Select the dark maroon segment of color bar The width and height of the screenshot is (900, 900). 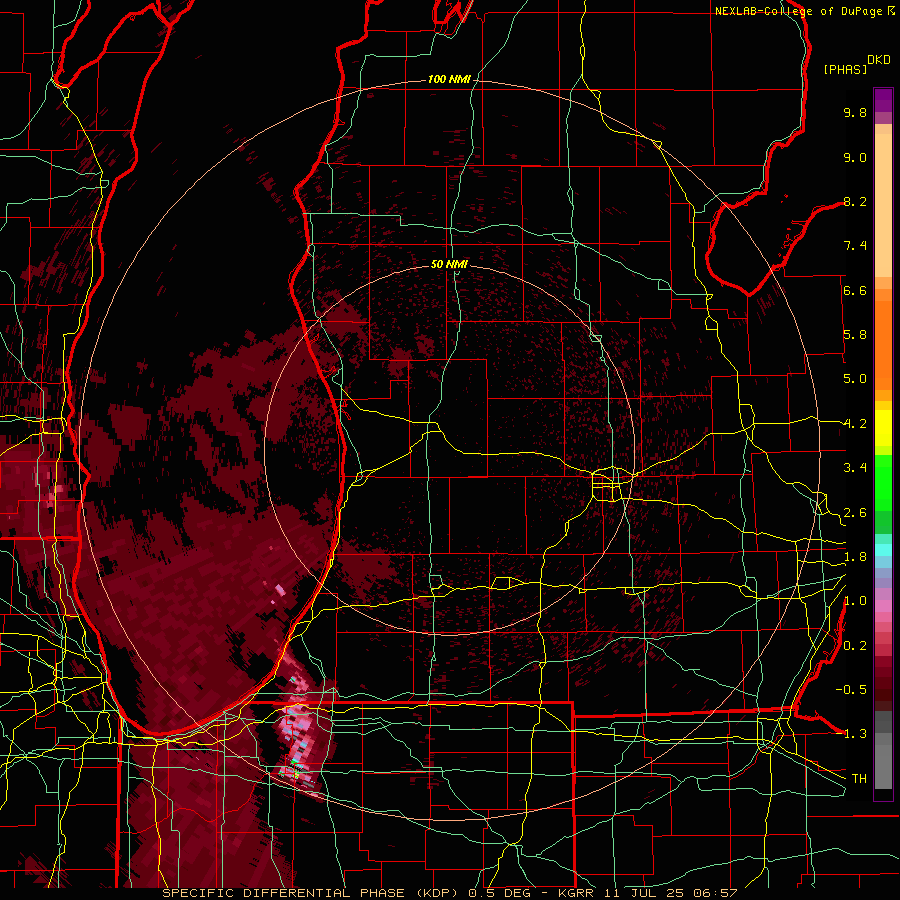point(883,685)
